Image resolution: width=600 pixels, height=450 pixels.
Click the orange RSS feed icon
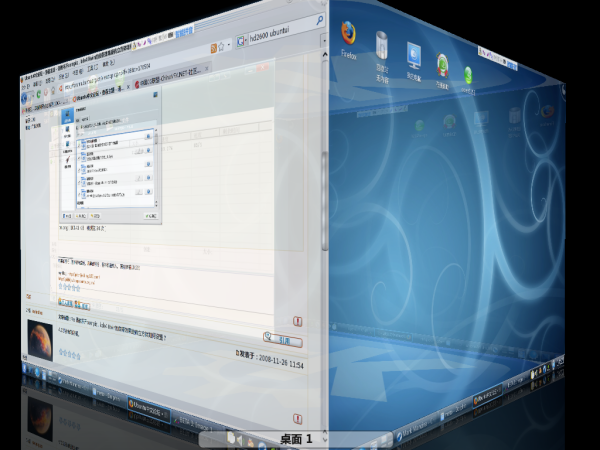[x=214, y=48]
